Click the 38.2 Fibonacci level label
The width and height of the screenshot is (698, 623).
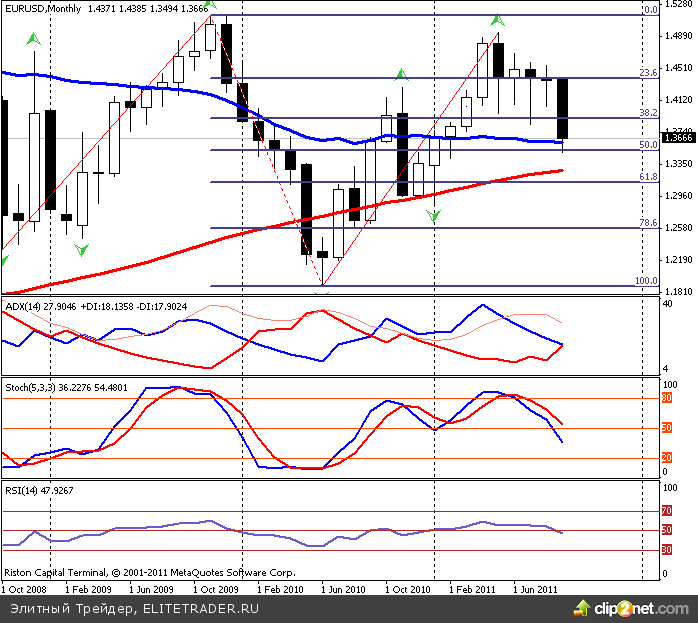tap(647, 113)
